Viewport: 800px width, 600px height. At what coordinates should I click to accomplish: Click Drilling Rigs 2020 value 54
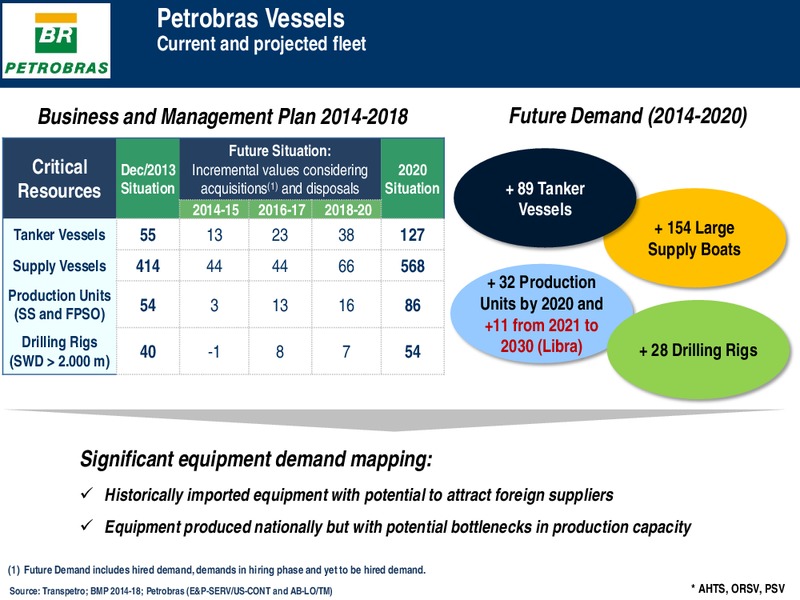(x=412, y=352)
